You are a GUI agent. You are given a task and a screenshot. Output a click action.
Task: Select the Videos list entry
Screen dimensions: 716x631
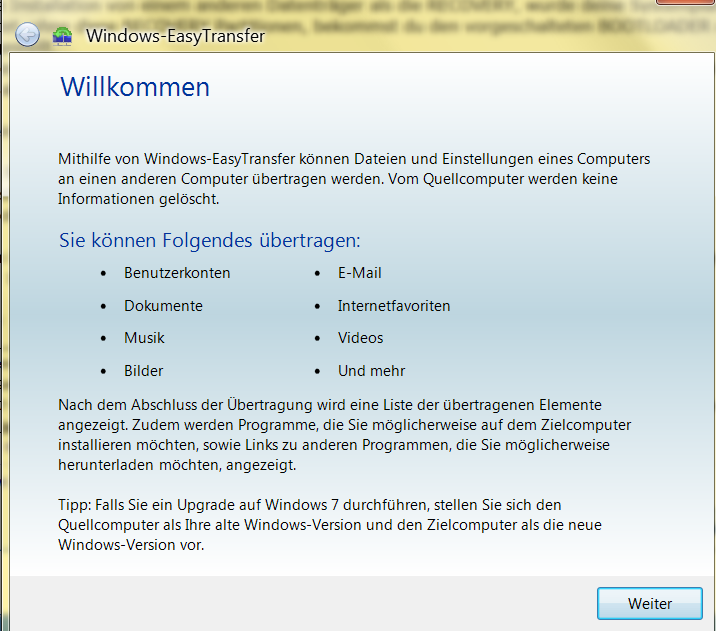pos(360,338)
